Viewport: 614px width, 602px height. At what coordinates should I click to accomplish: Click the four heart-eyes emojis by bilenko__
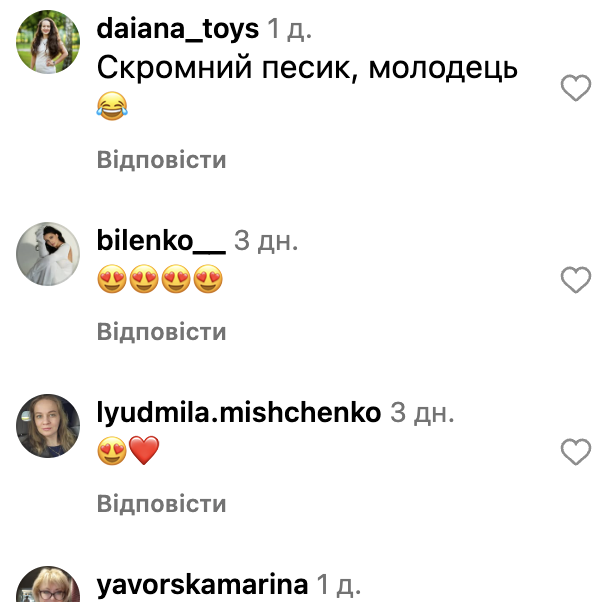click(160, 279)
